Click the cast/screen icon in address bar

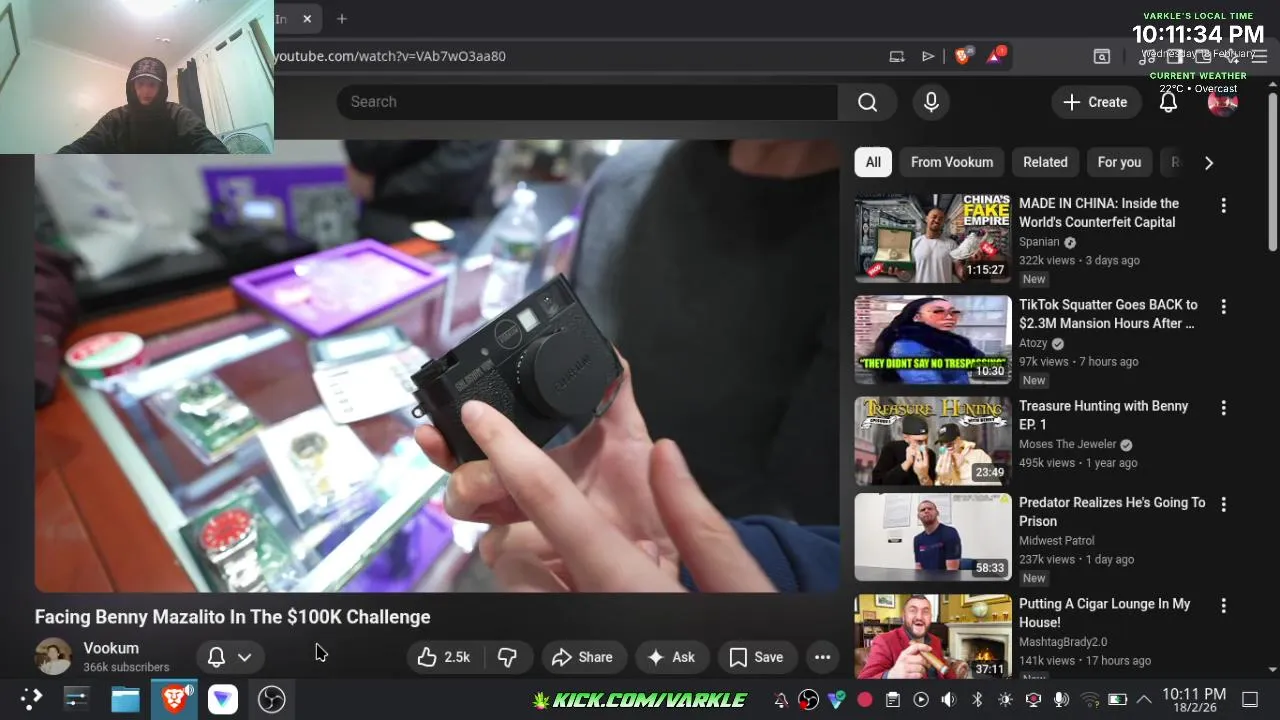pyautogui.click(x=897, y=56)
